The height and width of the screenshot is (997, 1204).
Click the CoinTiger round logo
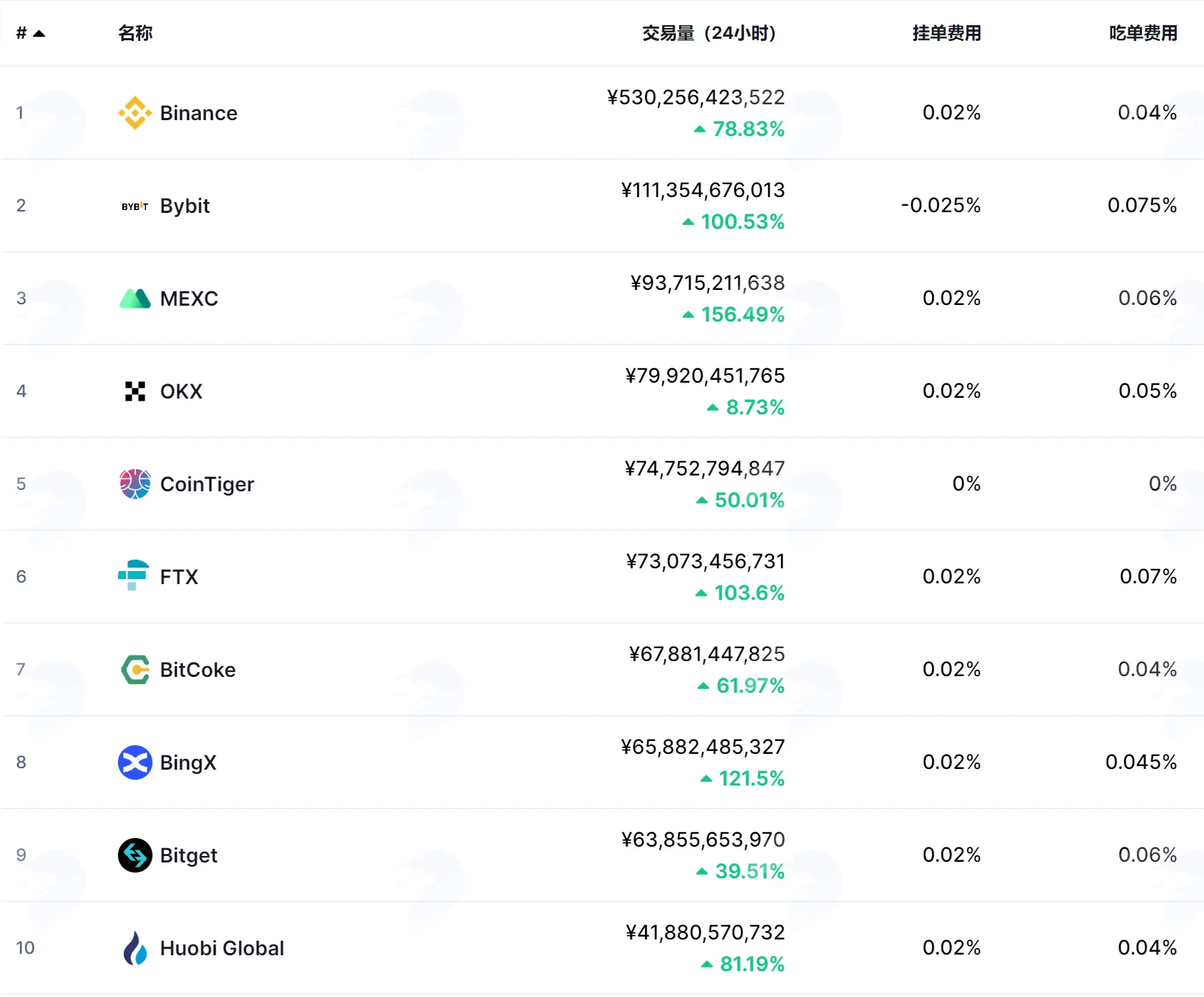(134, 484)
